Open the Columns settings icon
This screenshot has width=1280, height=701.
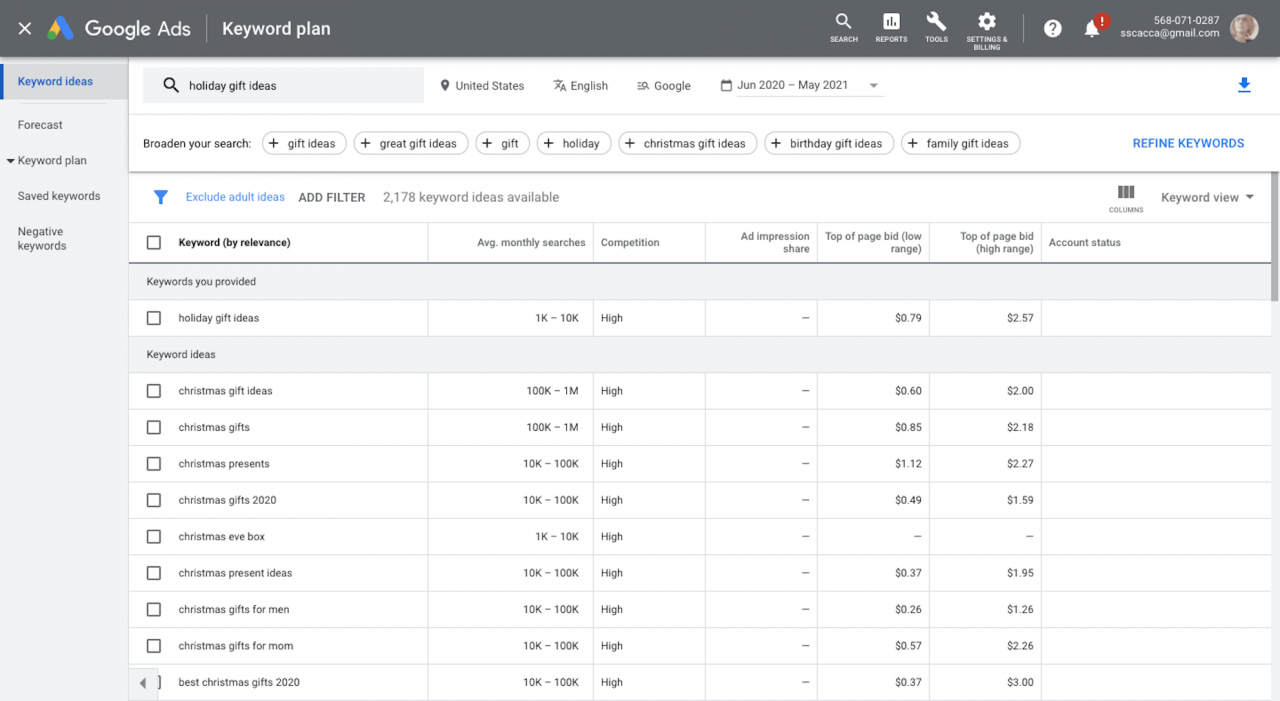1126,193
